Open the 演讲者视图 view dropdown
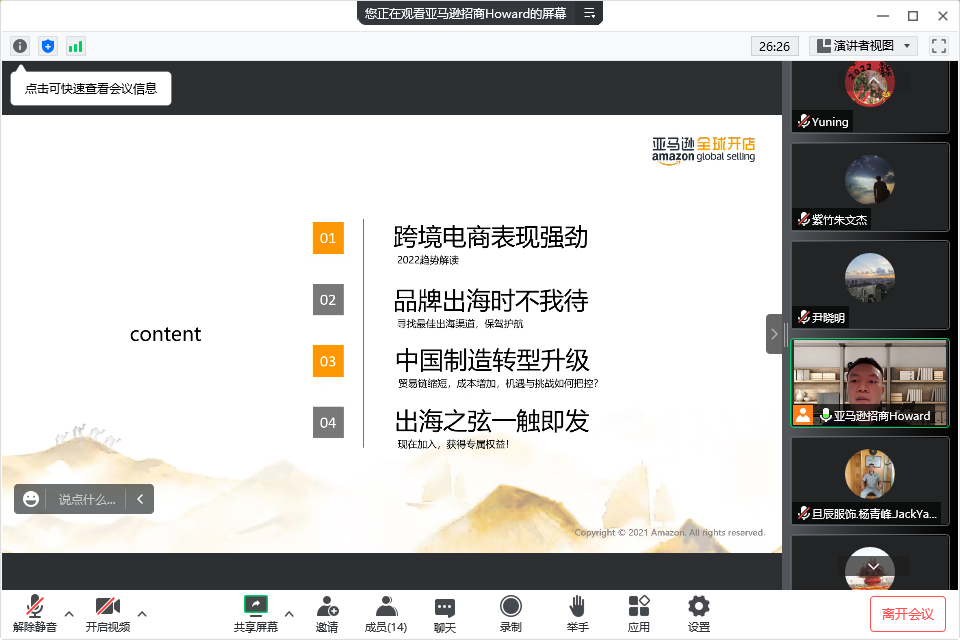This screenshot has height=640, width=960. pos(863,46)
